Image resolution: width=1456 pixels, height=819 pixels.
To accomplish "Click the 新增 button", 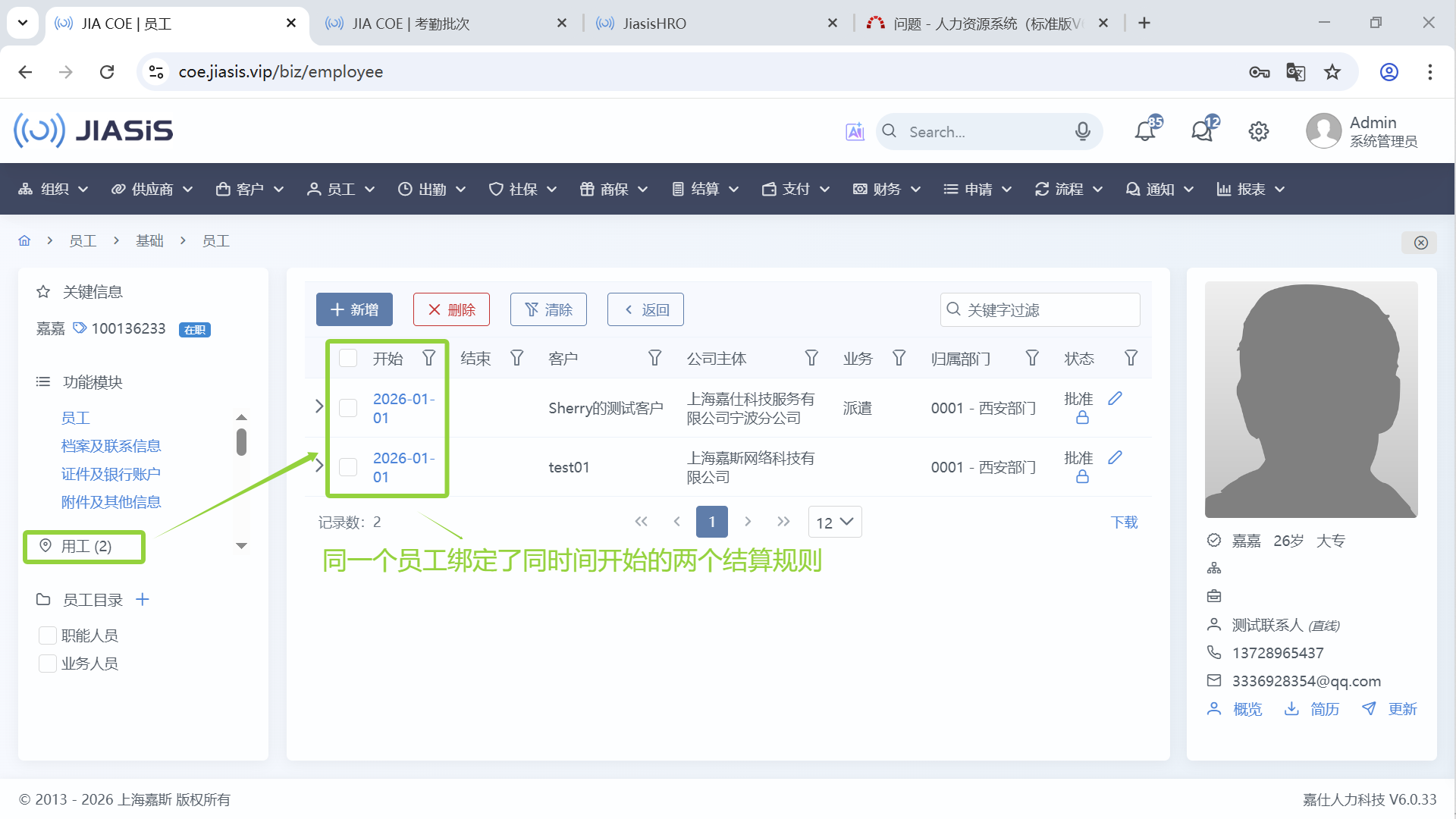I will [x=354, y=309].
